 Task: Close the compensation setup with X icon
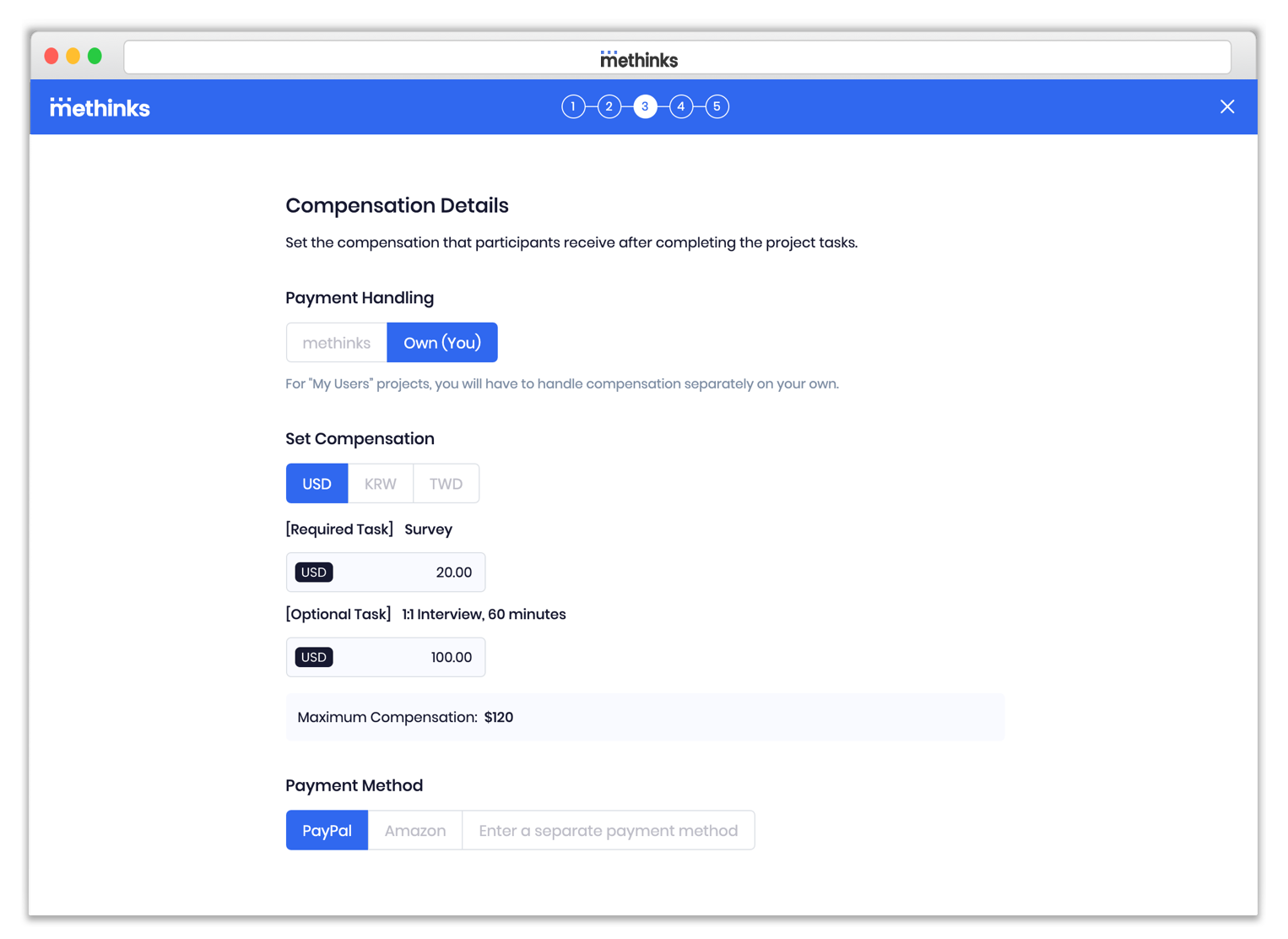[x=1226, y=106]
